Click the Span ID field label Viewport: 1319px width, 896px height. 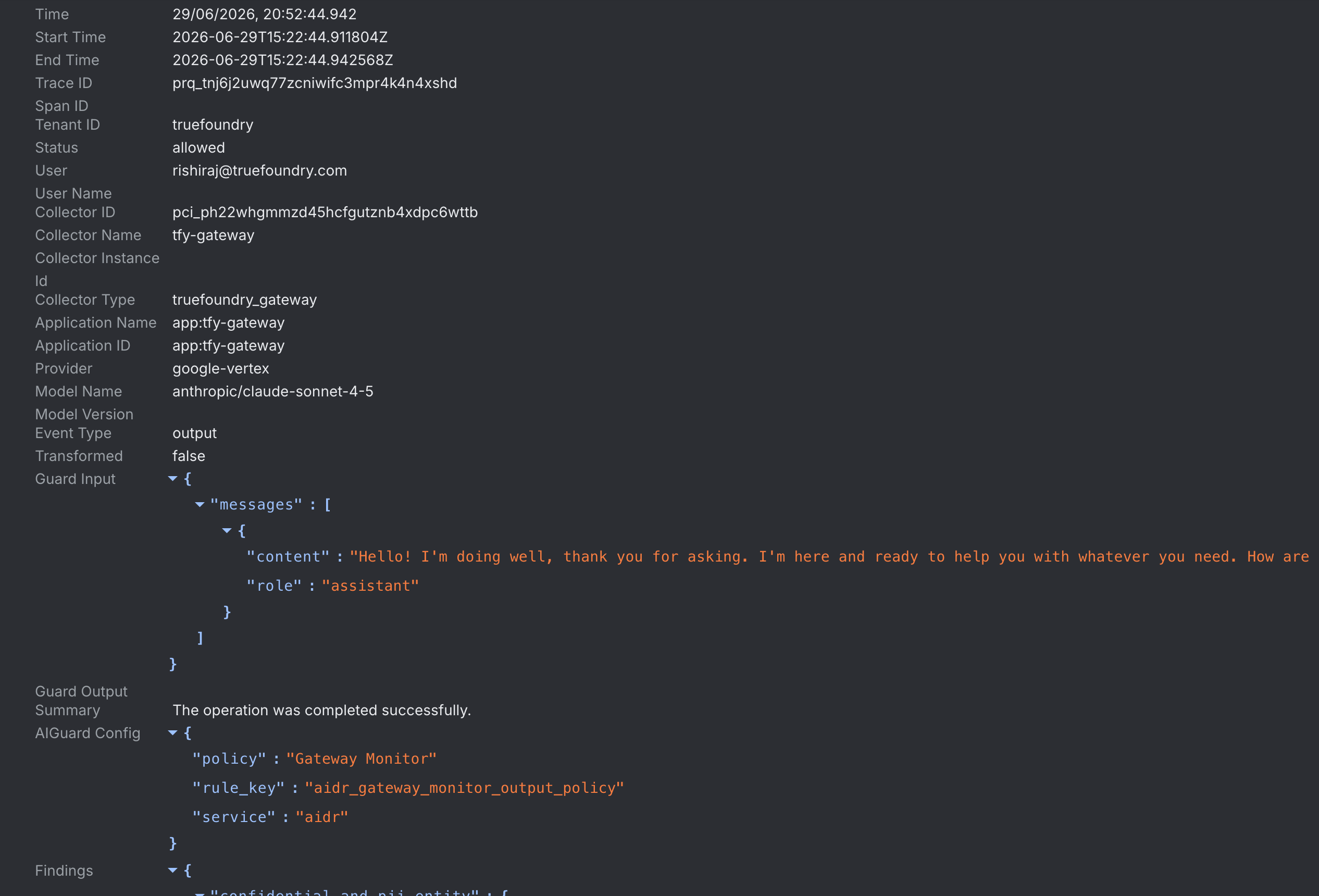click(x=62, y=106)
